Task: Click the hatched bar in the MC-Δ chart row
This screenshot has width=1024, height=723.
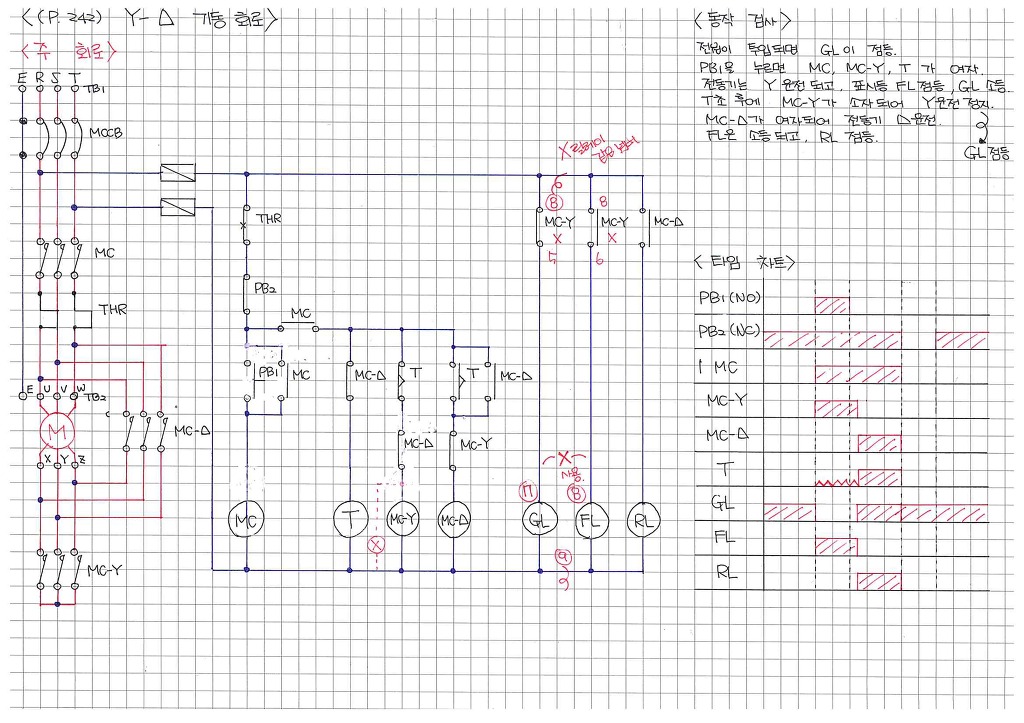Action: (879, 443)
